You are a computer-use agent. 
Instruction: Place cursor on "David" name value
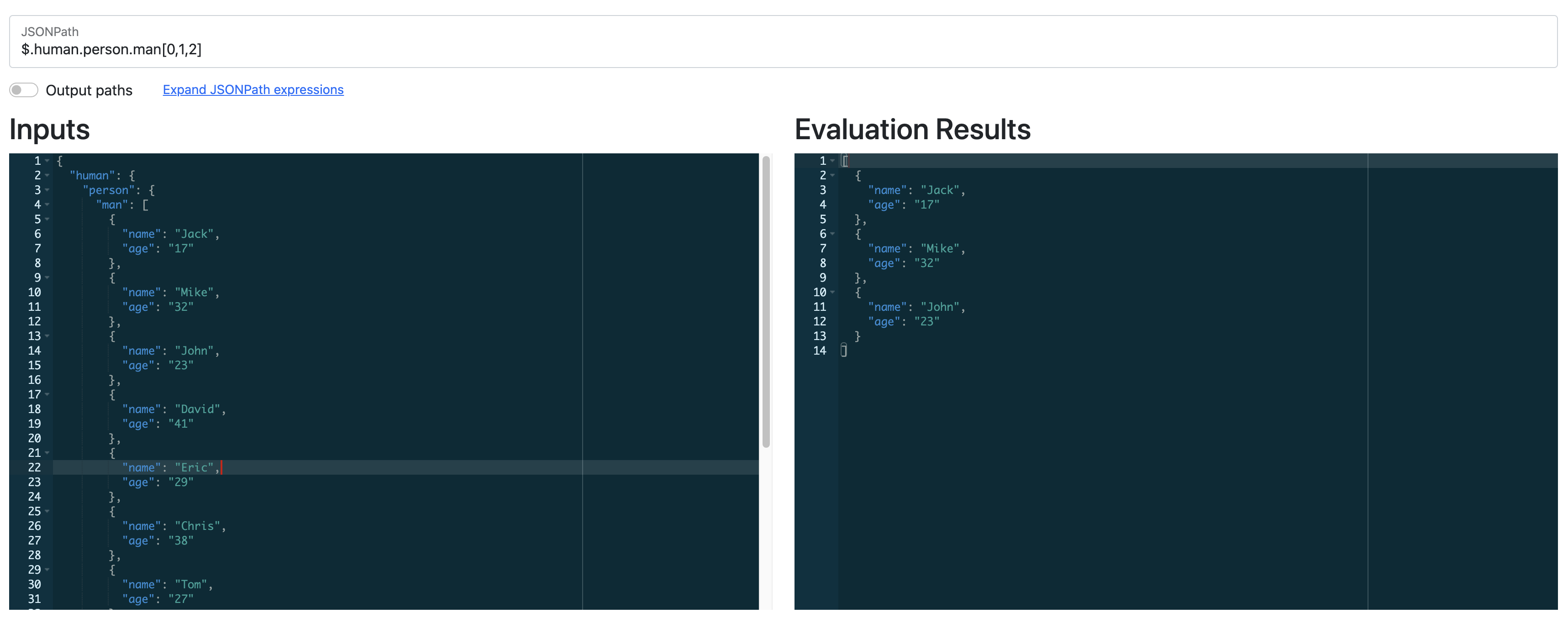point(197,409)
